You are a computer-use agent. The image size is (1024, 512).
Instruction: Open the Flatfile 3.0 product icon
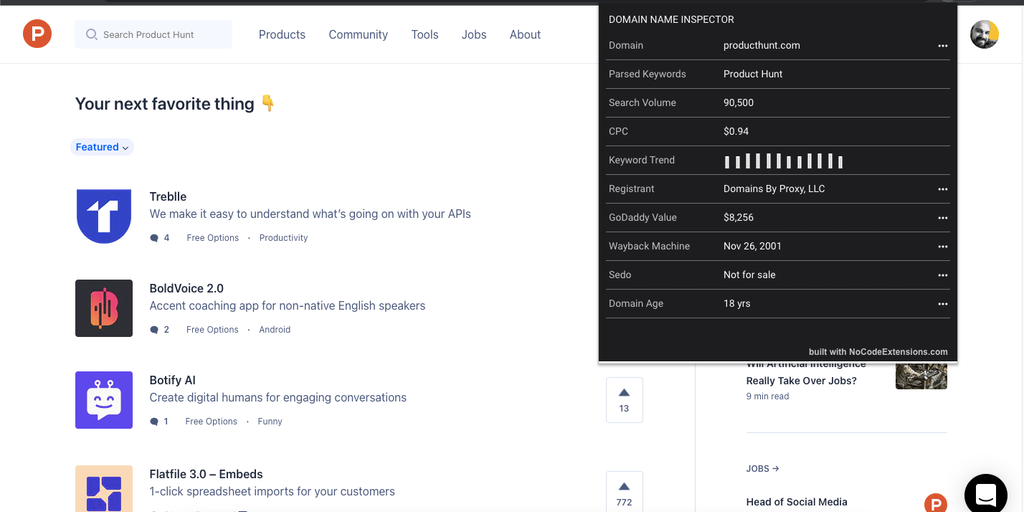104,488
